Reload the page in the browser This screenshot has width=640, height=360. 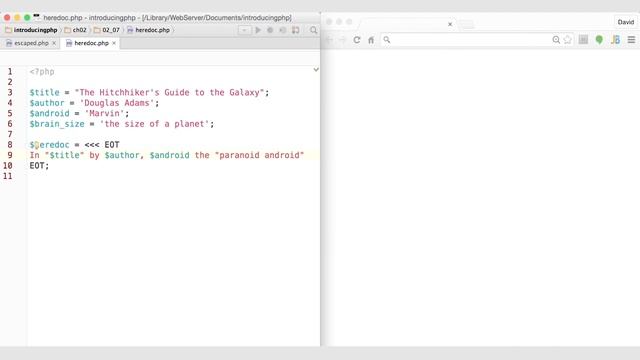357,40
